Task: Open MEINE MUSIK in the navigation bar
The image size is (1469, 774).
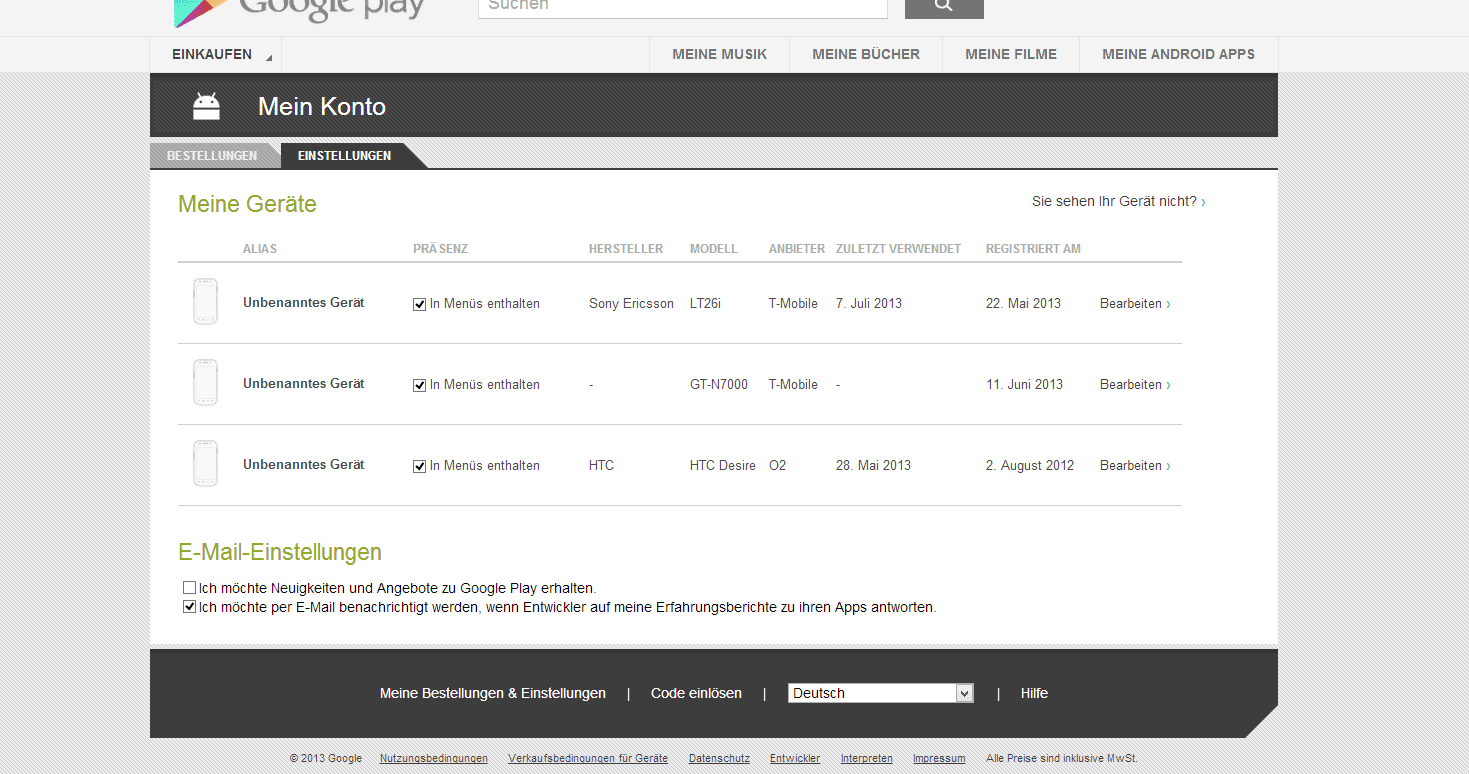Action: click(x=720, y=55)
